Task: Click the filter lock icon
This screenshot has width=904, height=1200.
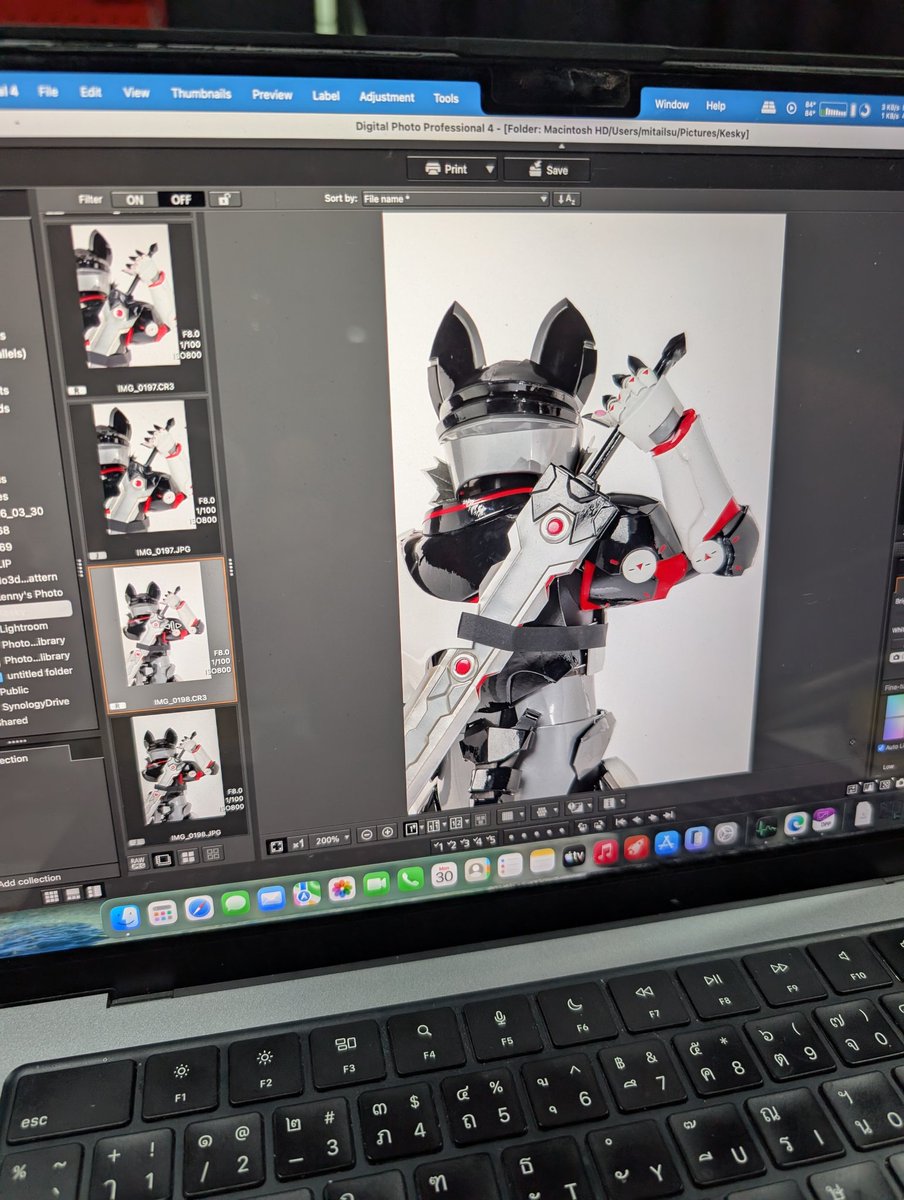Action: tap(223, 199)
